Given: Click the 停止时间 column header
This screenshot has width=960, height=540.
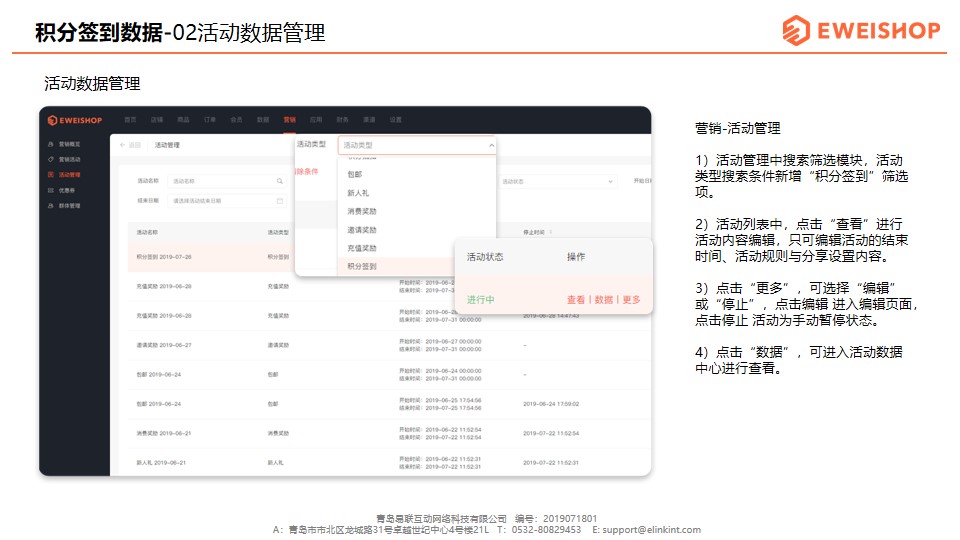Looking at the screenshot, I should pyautogui.click(x=534, y=233).
